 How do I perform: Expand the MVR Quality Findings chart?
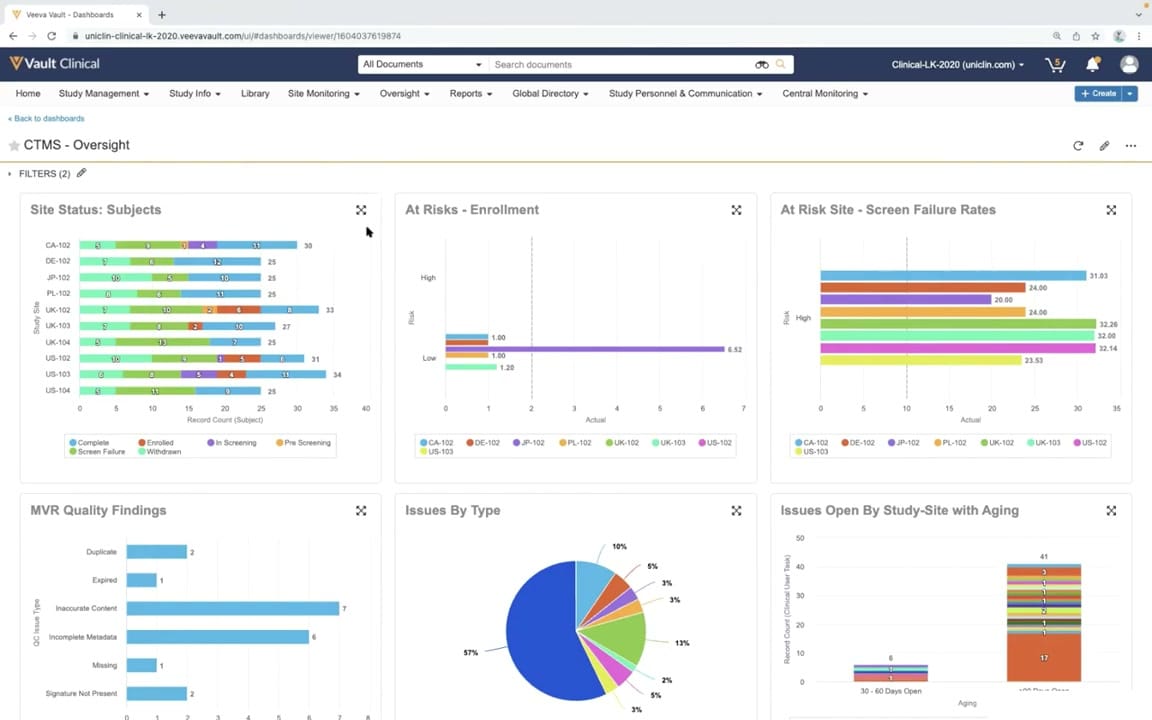point(361,511)
